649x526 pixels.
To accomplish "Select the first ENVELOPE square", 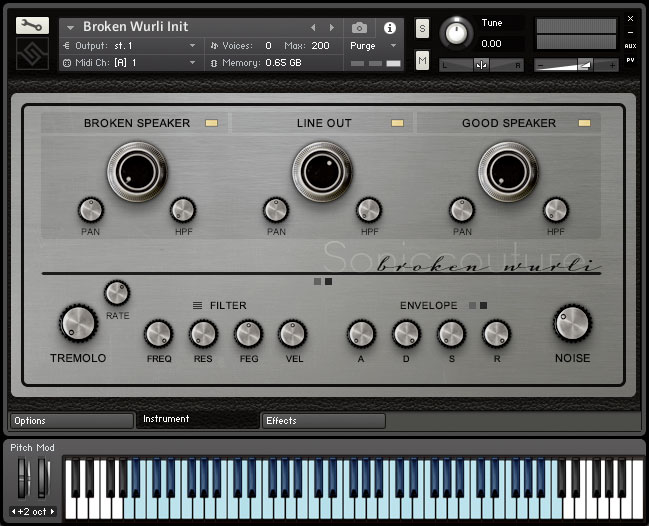I will point(472,305).
